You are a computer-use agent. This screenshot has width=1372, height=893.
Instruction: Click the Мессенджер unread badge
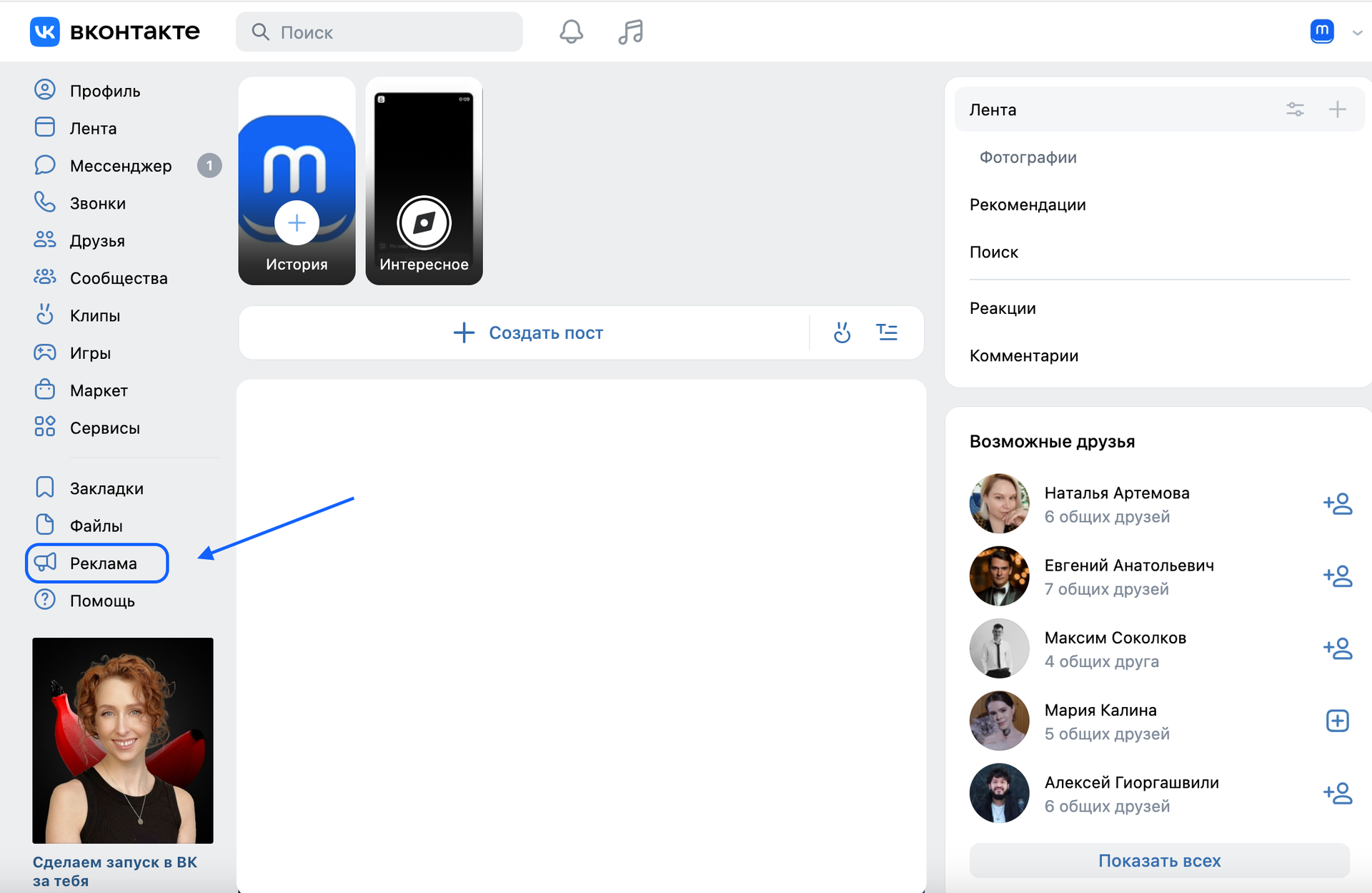209,166
